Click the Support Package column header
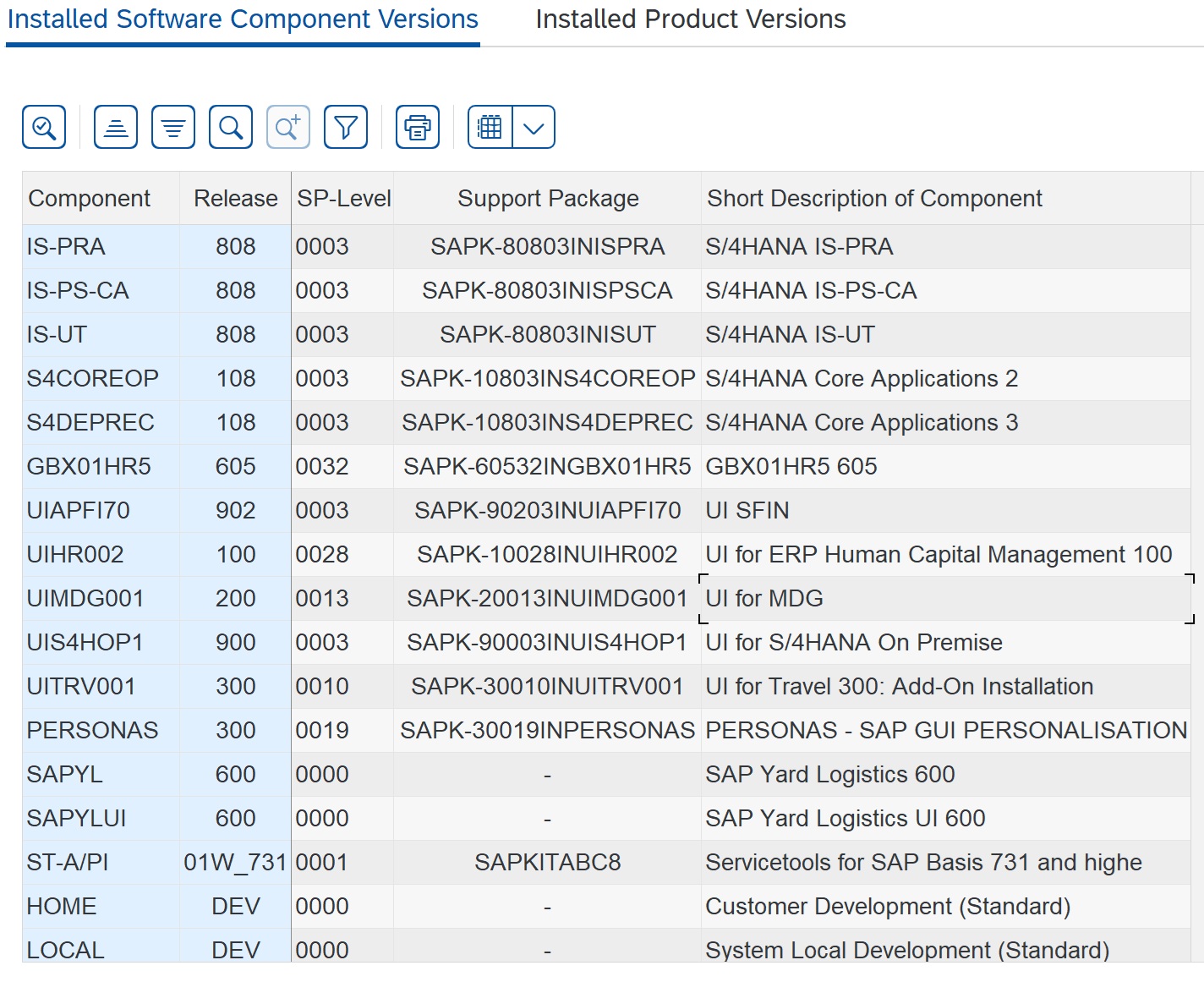 pos(548,198)
